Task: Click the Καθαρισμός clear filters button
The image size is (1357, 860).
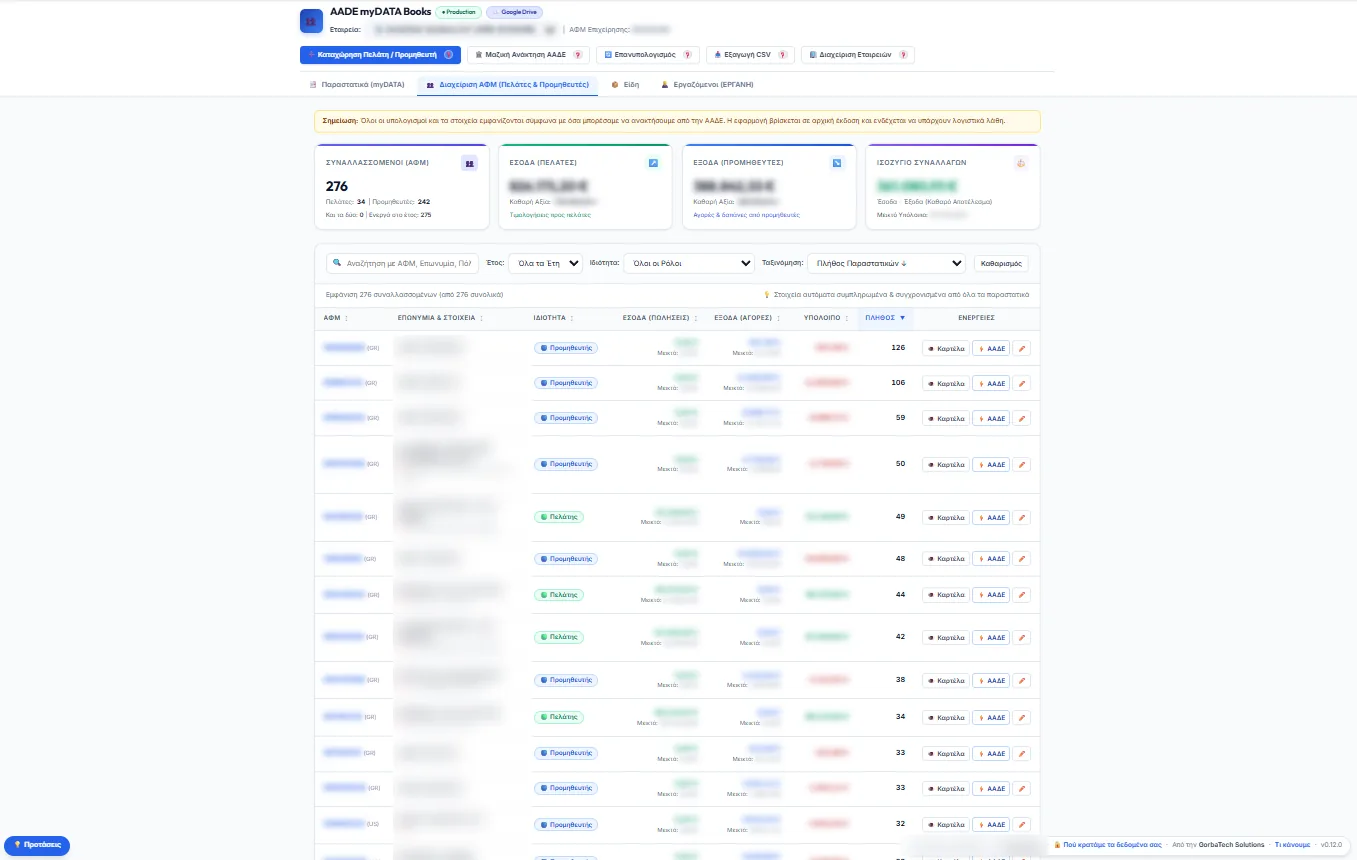Action: point(1001,263)
